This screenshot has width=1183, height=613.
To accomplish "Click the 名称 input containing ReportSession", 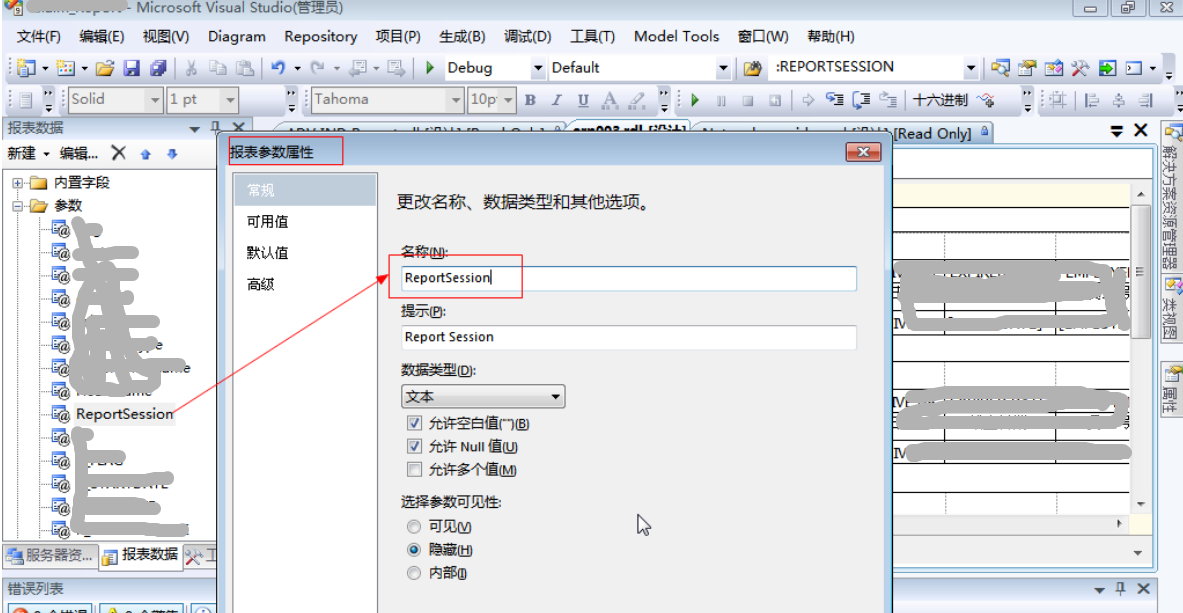I will [x=628, y=278].
